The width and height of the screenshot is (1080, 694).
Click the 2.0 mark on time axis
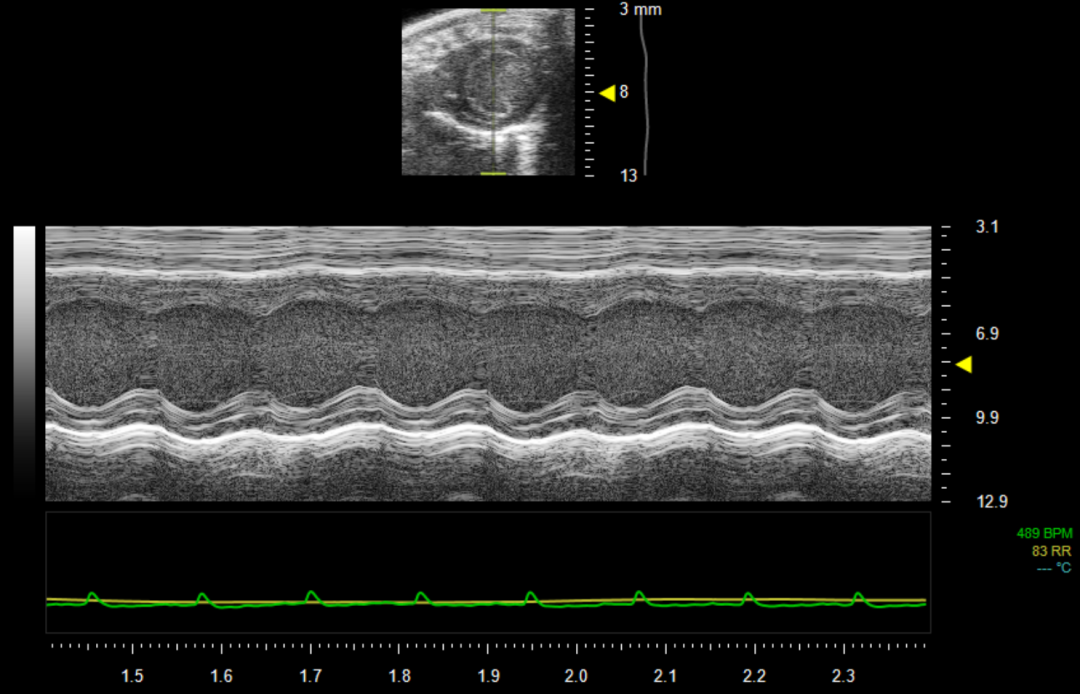pos(576,676)
